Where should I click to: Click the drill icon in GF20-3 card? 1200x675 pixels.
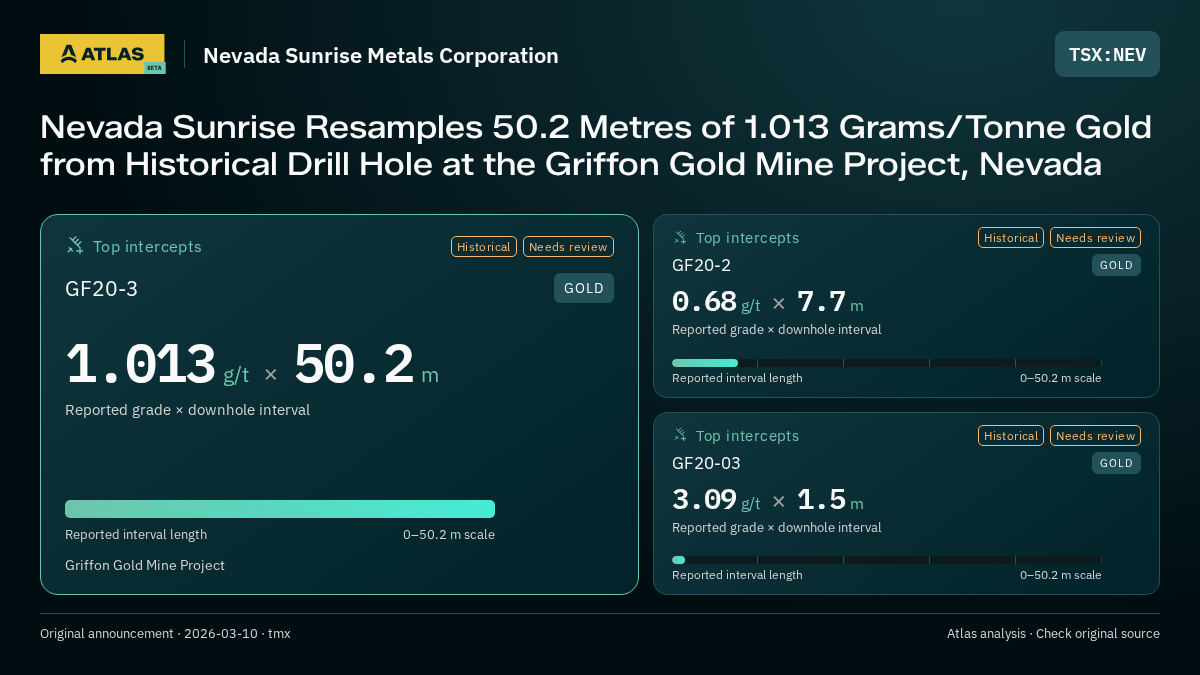click(x=75, y=245)
